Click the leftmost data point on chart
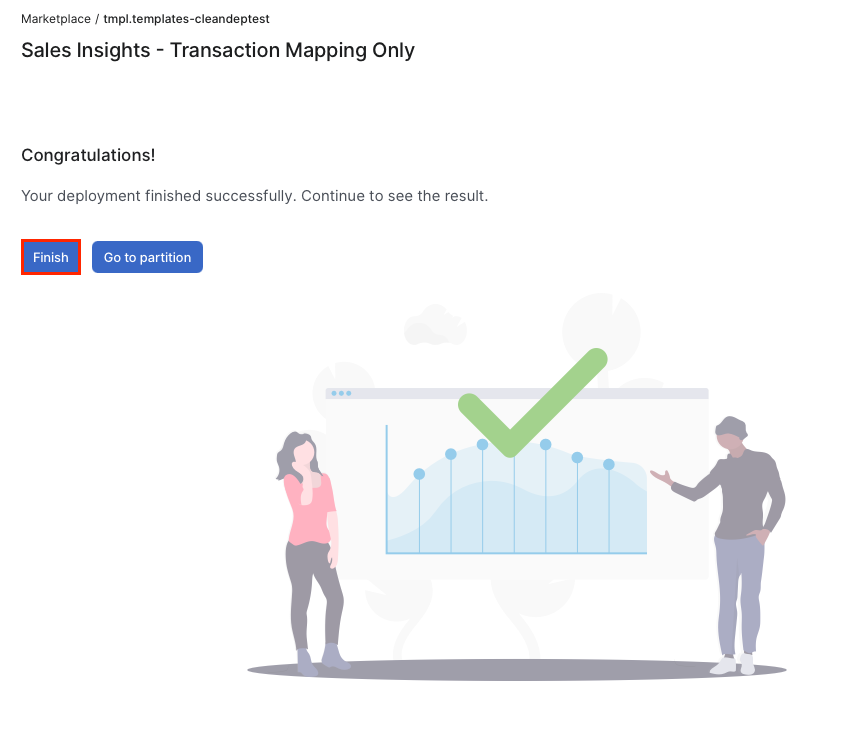This screenshot has width=849, height=740. (419, 474)
